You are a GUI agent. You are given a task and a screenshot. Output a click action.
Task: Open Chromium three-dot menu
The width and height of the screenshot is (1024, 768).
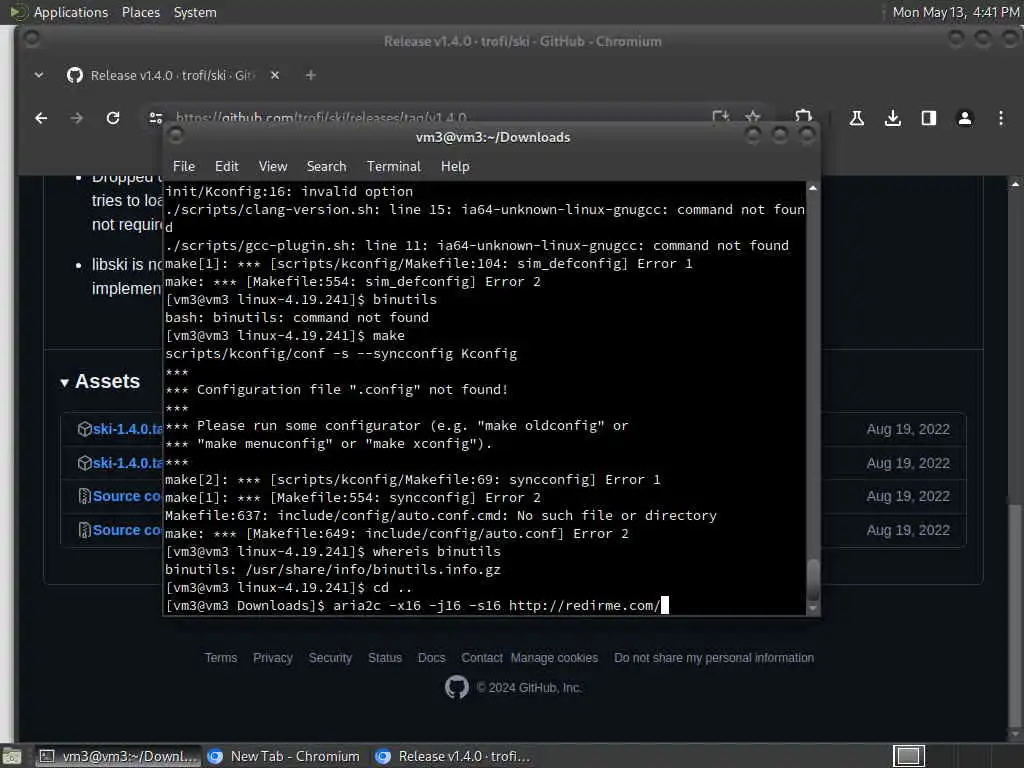click(1000, 118)
